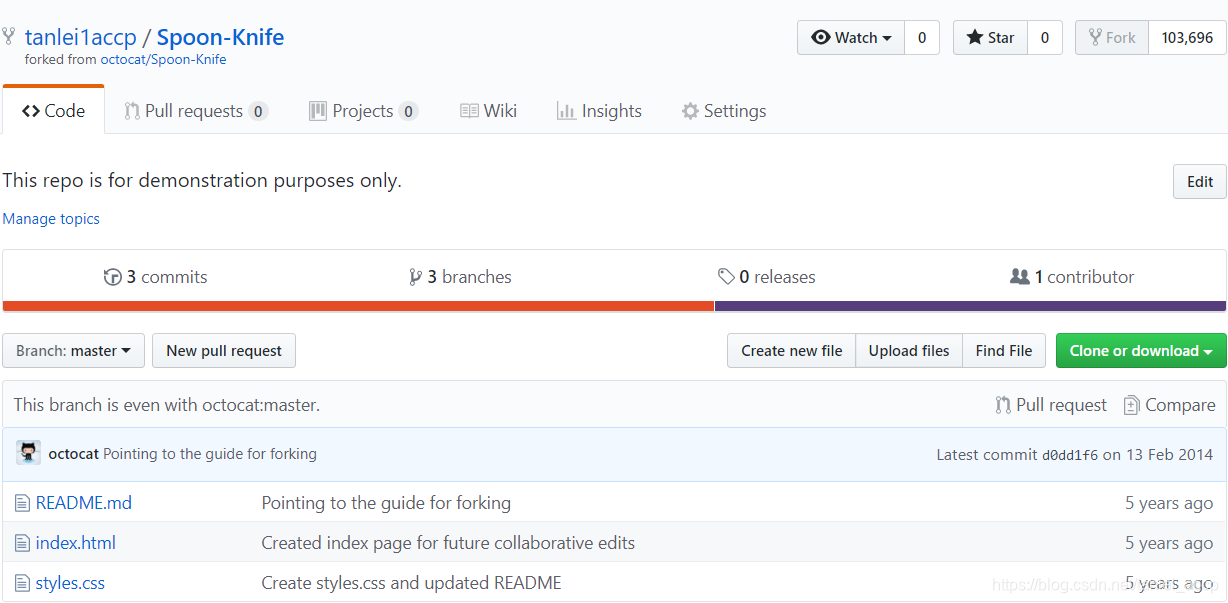Click Compare link

[x=1169, y=405]
